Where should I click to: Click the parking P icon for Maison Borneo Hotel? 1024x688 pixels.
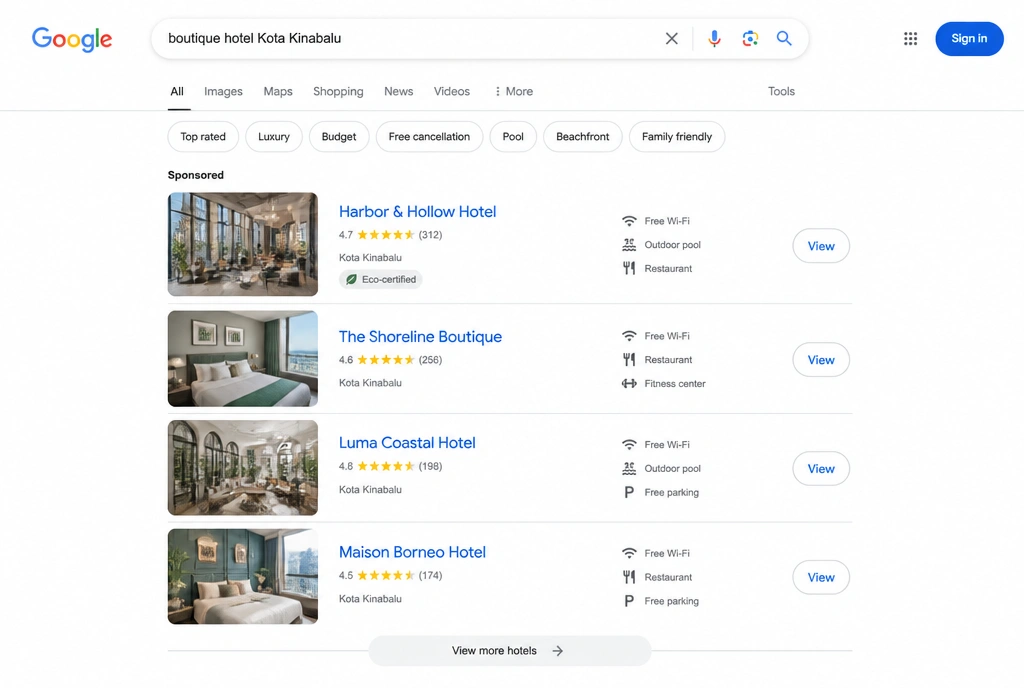coord(629,601)
